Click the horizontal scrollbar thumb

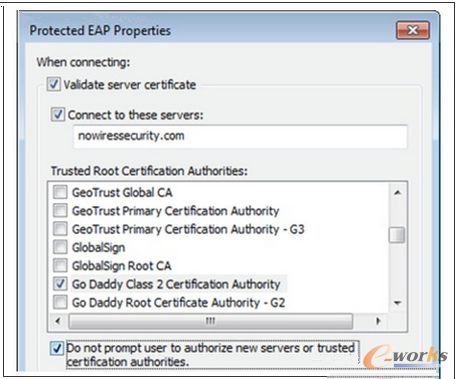[210, 321]
